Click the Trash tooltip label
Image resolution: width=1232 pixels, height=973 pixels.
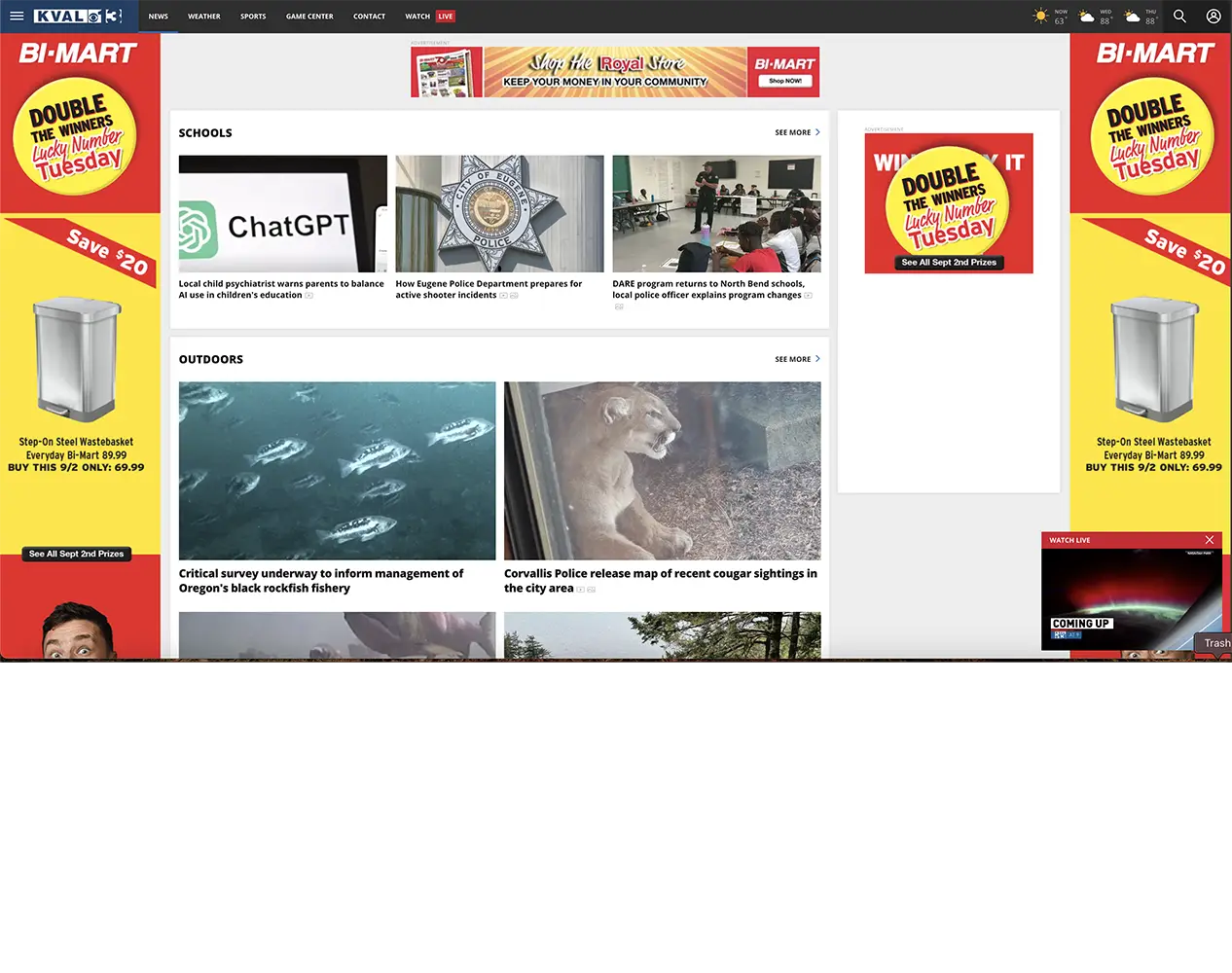pos(1216,643)
